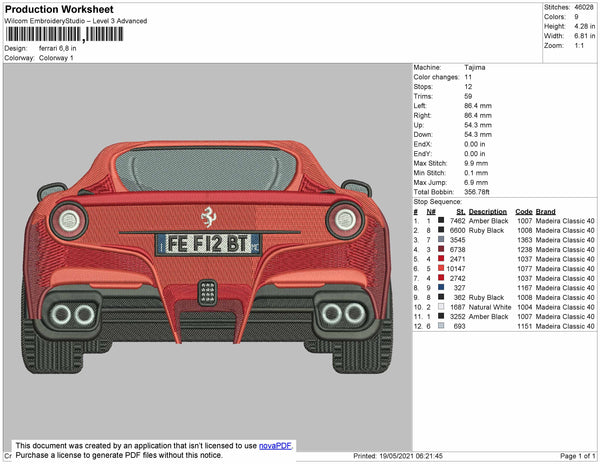Click code 1238 in stop sequence

[525, 249]
